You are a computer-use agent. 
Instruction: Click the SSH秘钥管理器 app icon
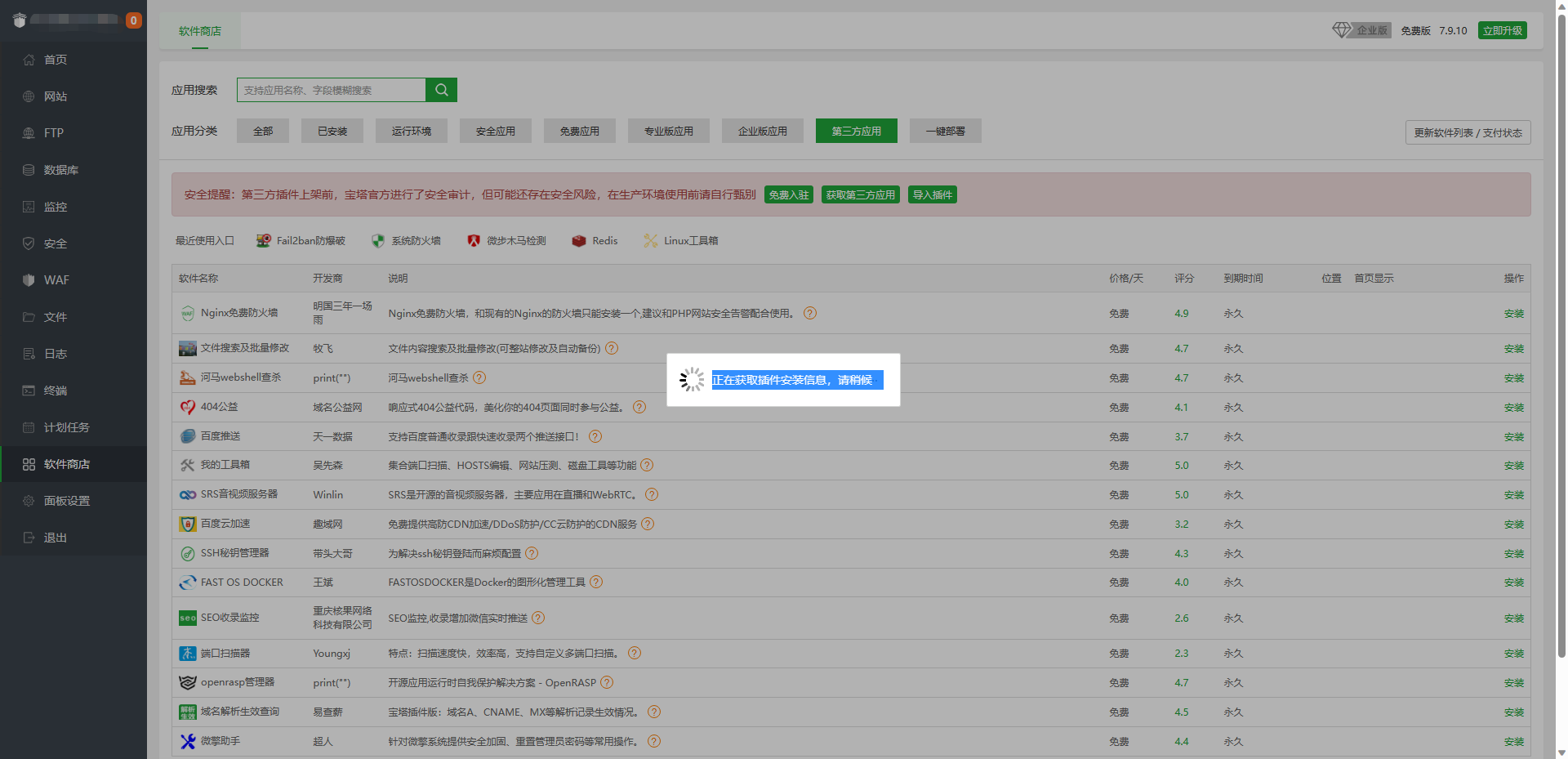tap(188, 553)
